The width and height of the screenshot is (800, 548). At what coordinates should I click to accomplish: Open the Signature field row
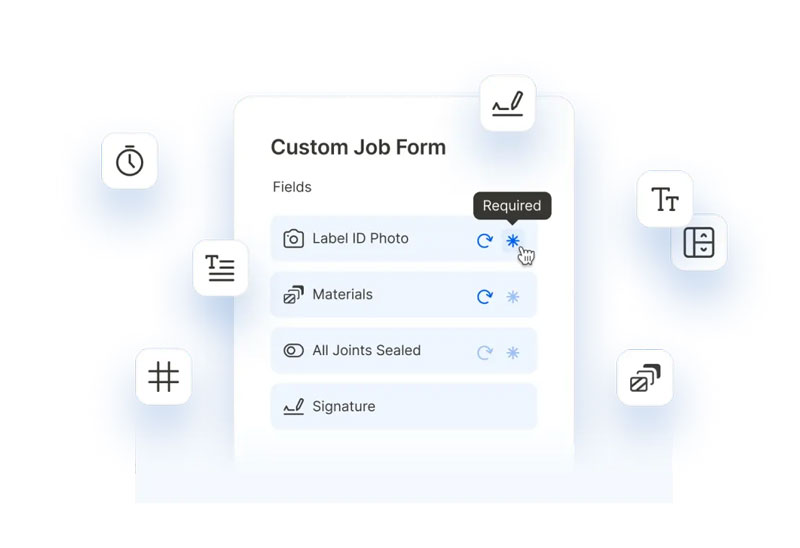(x=404, y=407)
